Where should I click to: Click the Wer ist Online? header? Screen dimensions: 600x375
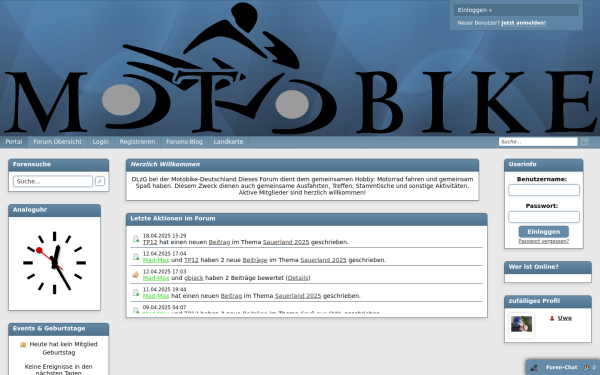click(548, 267)
